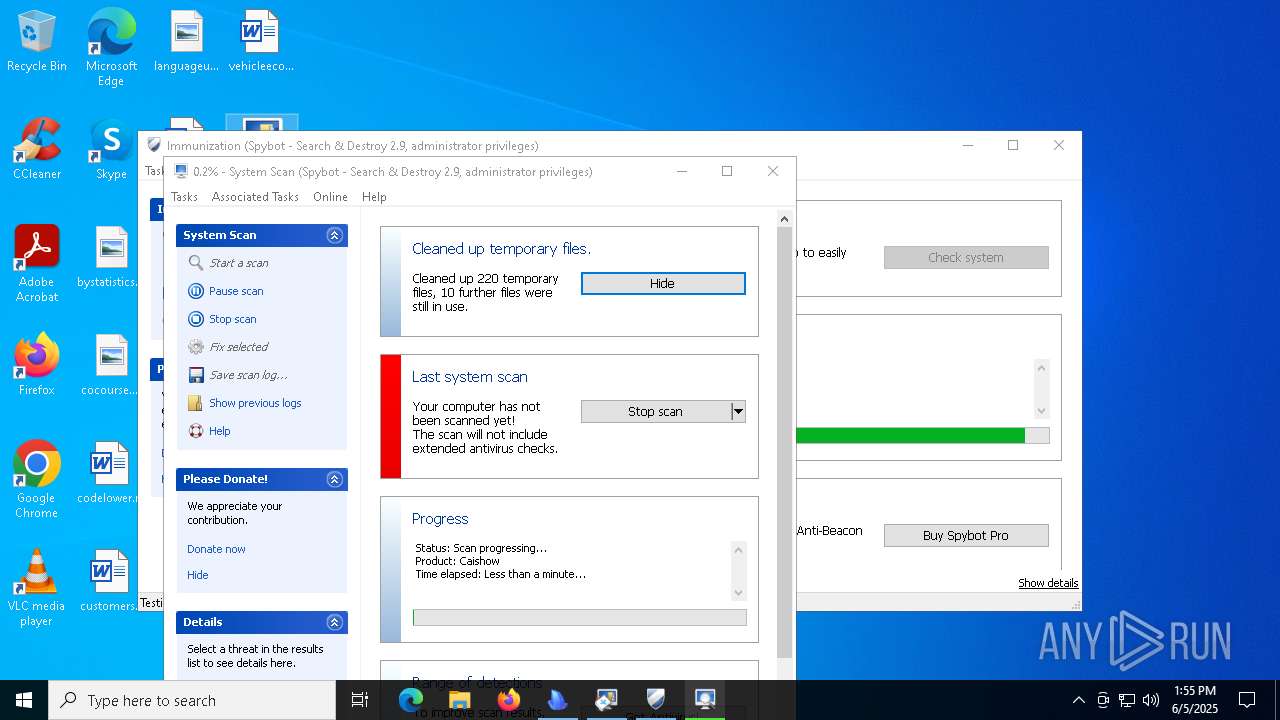Viewport: 1280px width, 720px height.
Task: Click the Type here to search box
Action: [x=192, y=700]
